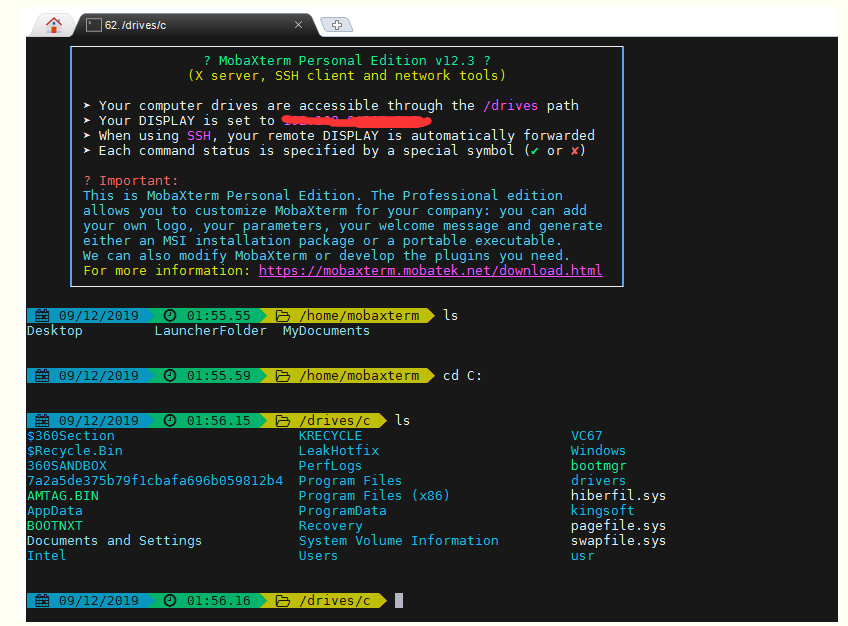The height and width of the screenshot is (626, 848).
Task: Click the 'cd C:' command text
Action: tap(462, 376)
